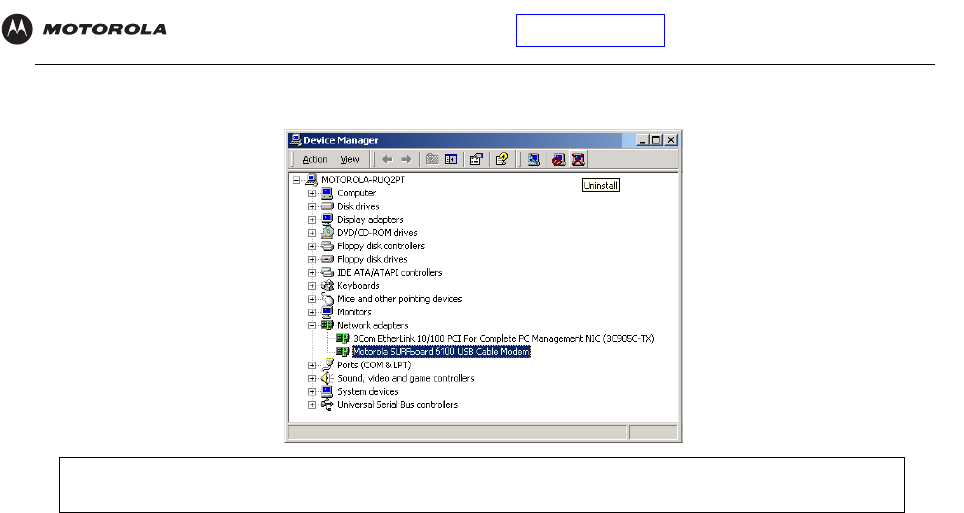Click the Disk drives category icon
This screenshot has height=513, width=964.
(328, 206)
